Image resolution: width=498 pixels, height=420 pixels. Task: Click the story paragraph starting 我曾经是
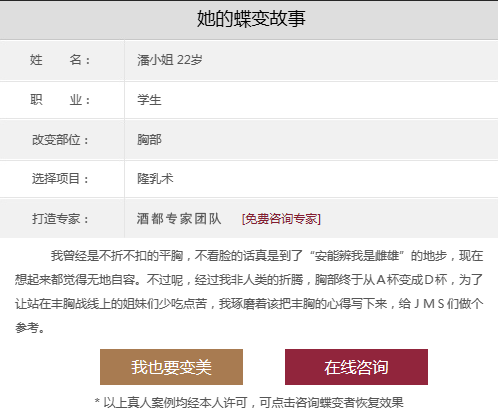pyautogui.click(x=249, y=292)
